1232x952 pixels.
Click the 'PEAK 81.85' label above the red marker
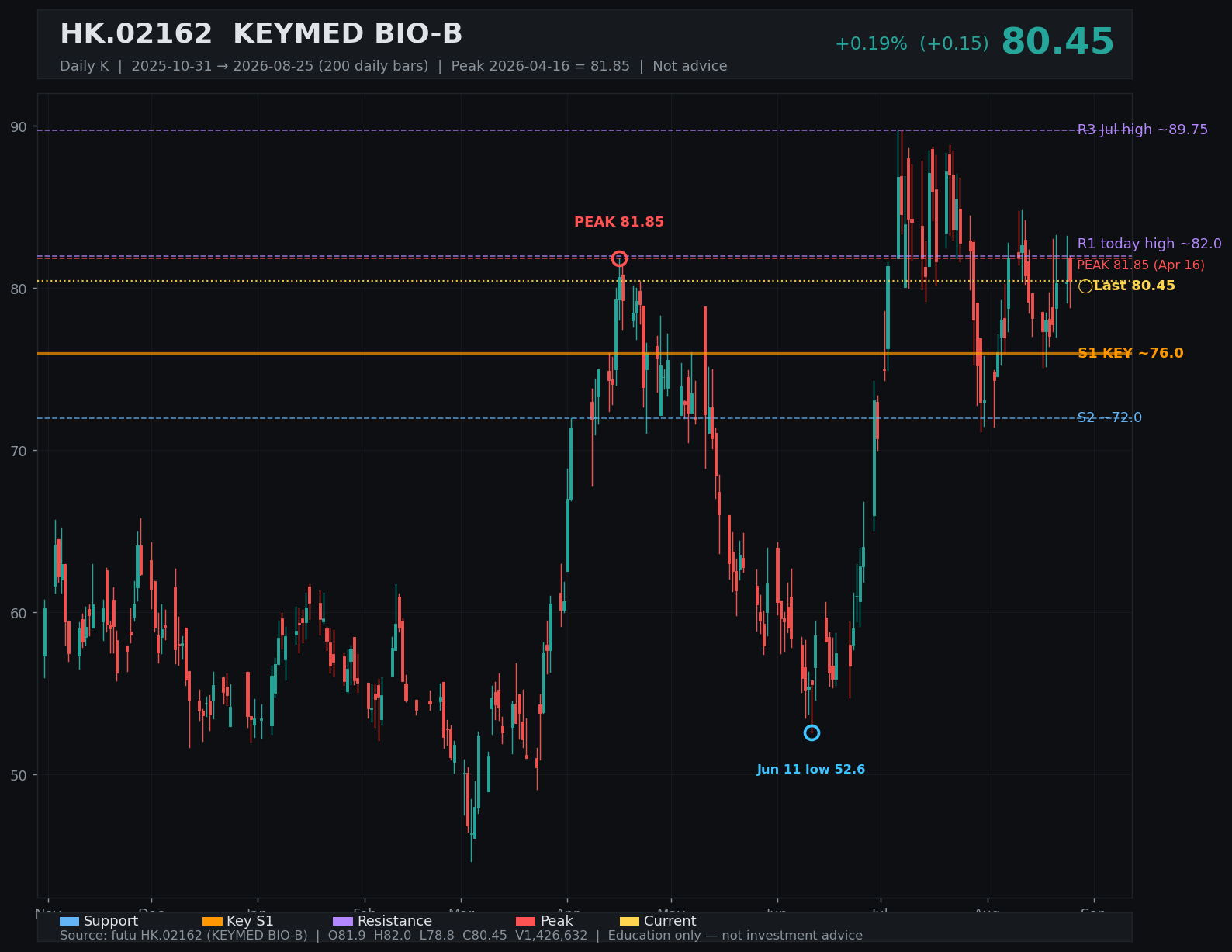point(619,222)
